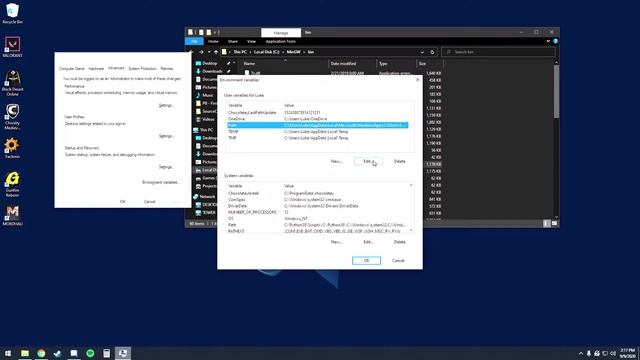Screen dimensions: 640x360
Task: Open the File tab in Explorer
Action: (x=194, y=41)
